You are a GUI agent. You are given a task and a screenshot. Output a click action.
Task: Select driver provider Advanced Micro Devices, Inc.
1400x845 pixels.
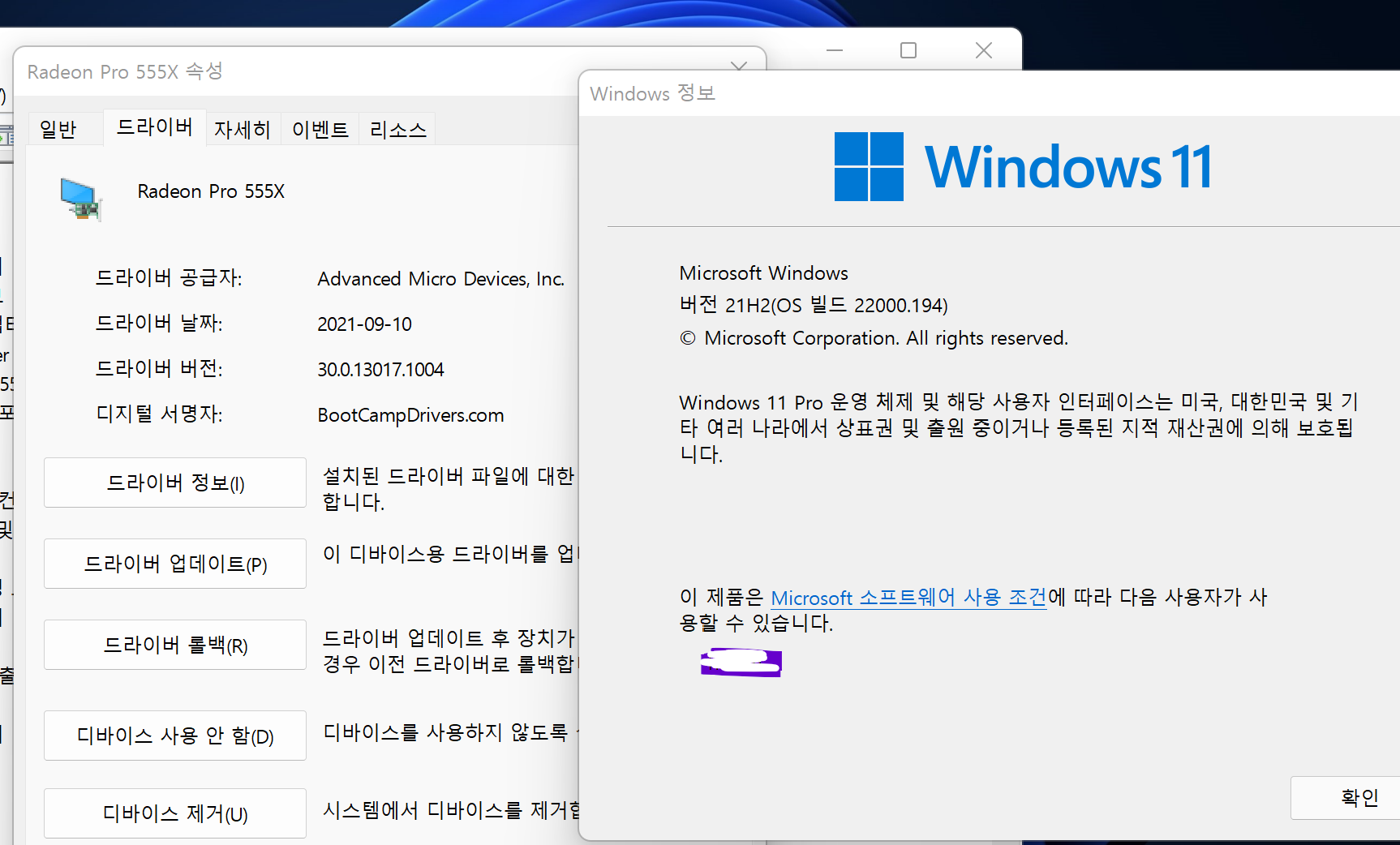[x=440, y=279]
